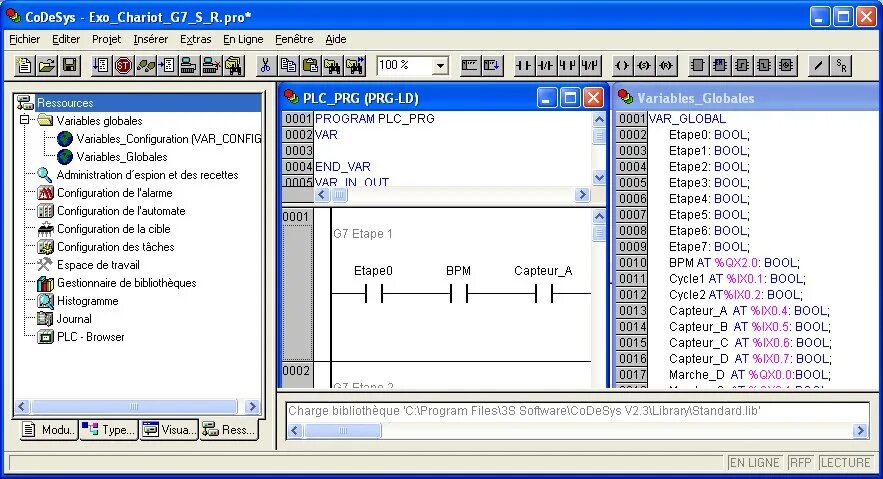Insert a negated parallel contact
This screenshot has width=883, height=479.
(590, 66)
